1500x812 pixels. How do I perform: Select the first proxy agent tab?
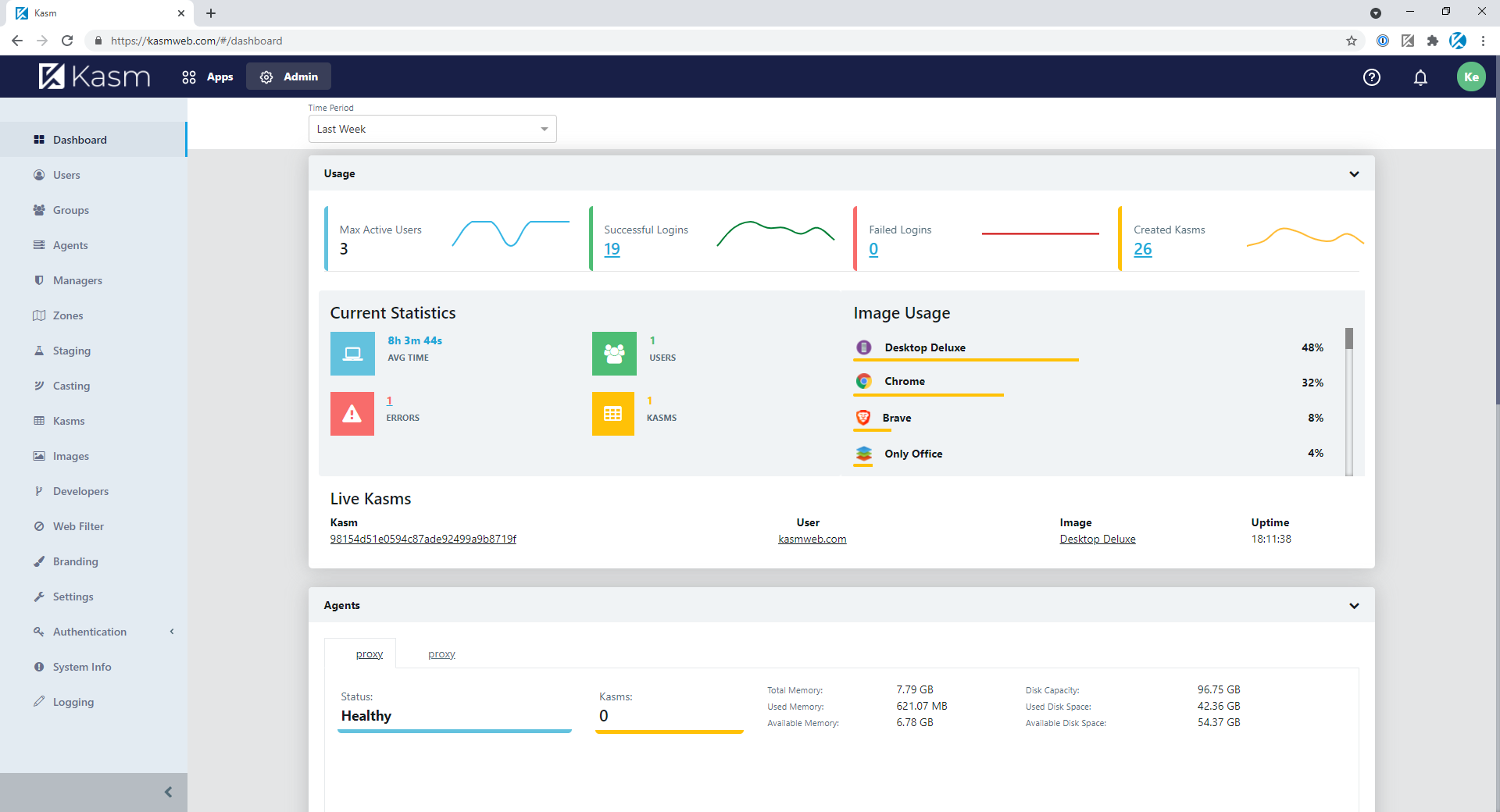tap(370, 654)
